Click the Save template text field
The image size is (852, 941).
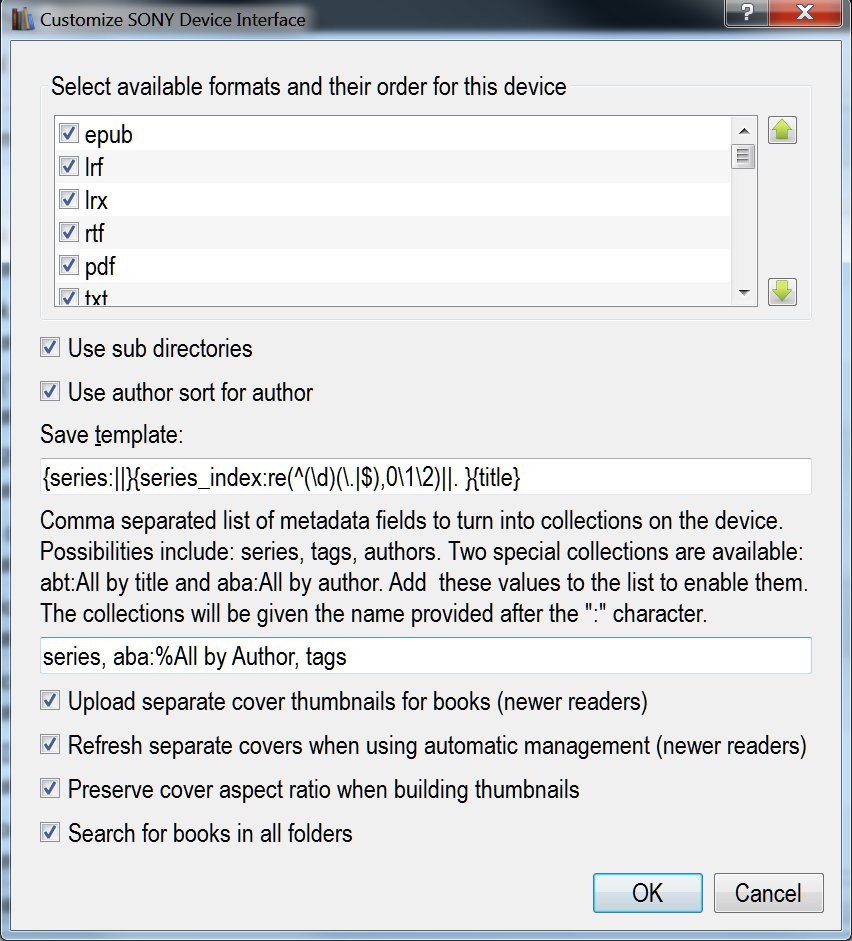pos(425,479)
